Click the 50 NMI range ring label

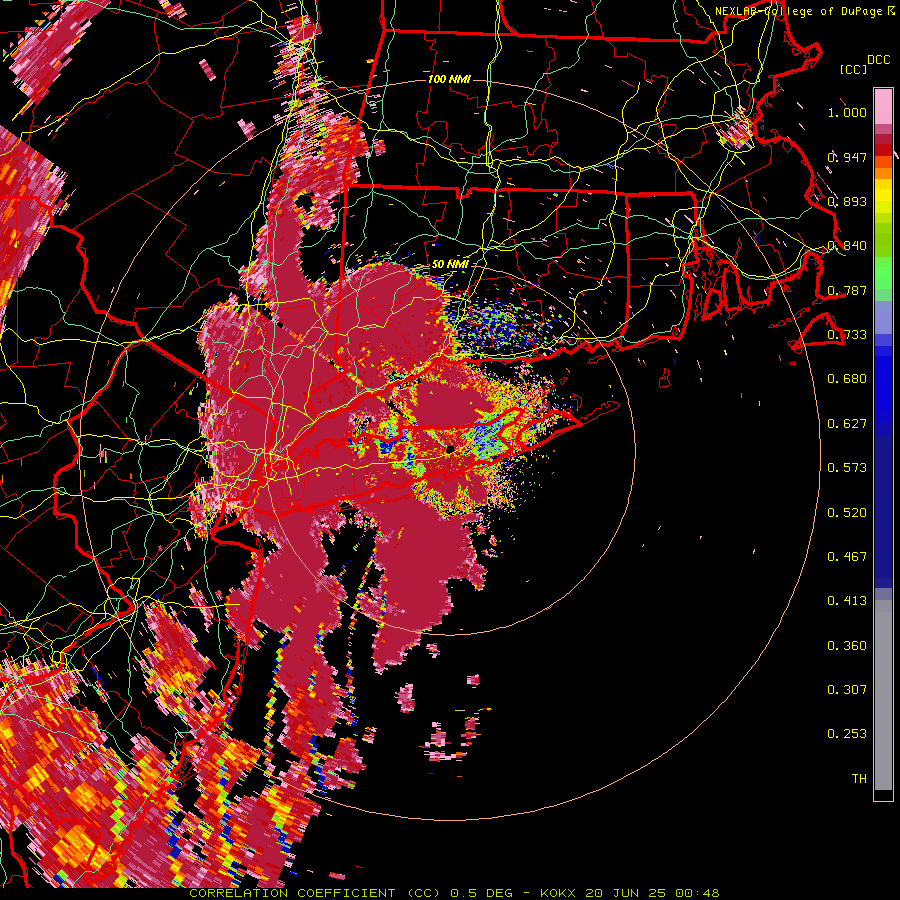450,265
